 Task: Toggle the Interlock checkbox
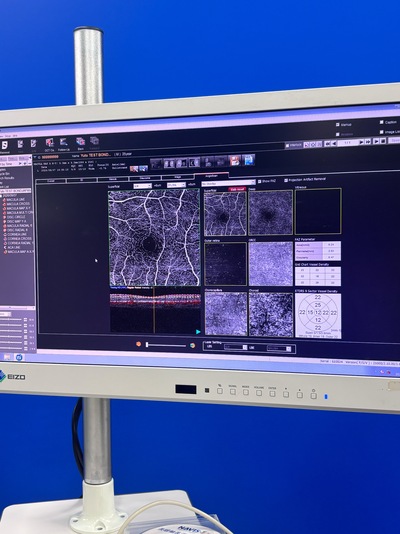point(288,145)
